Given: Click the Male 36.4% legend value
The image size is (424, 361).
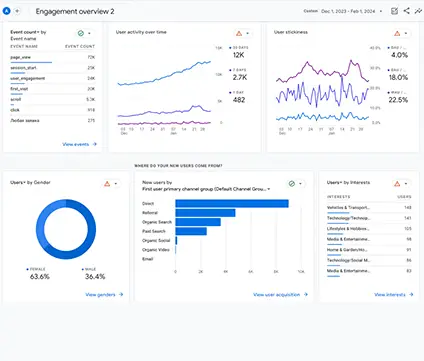Looking at the screenshot, I should click(95, 277).
